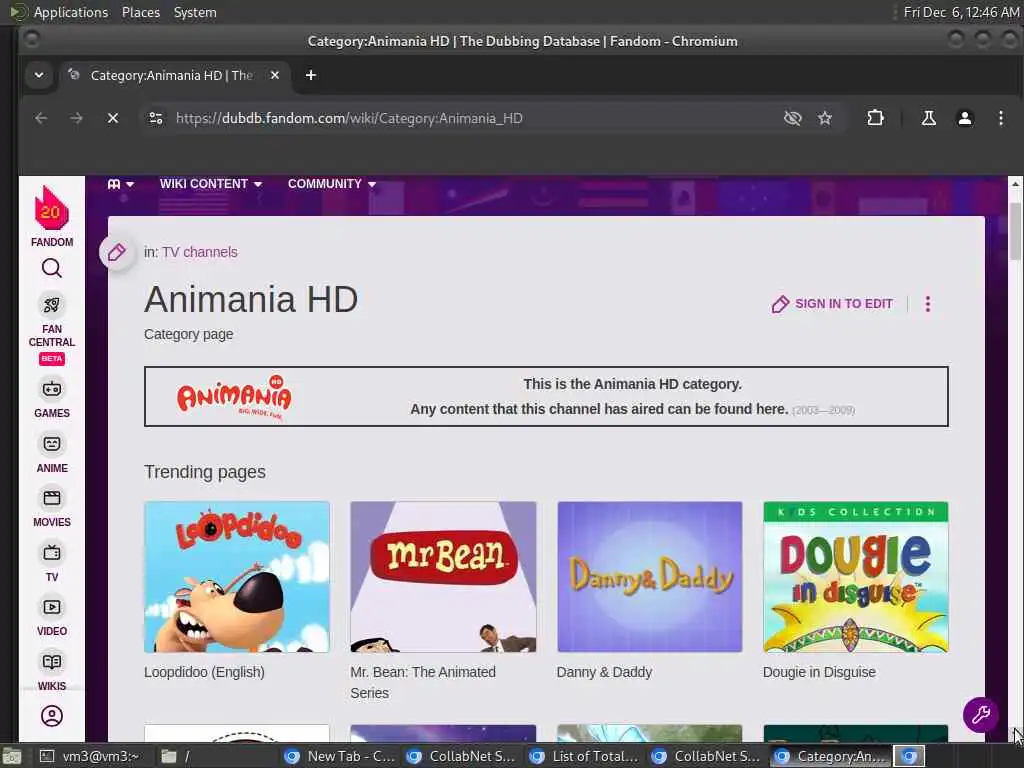Open Chrome Labs flask icon
The height and width of the screenshot is (768, 1024).
(928, 118)
